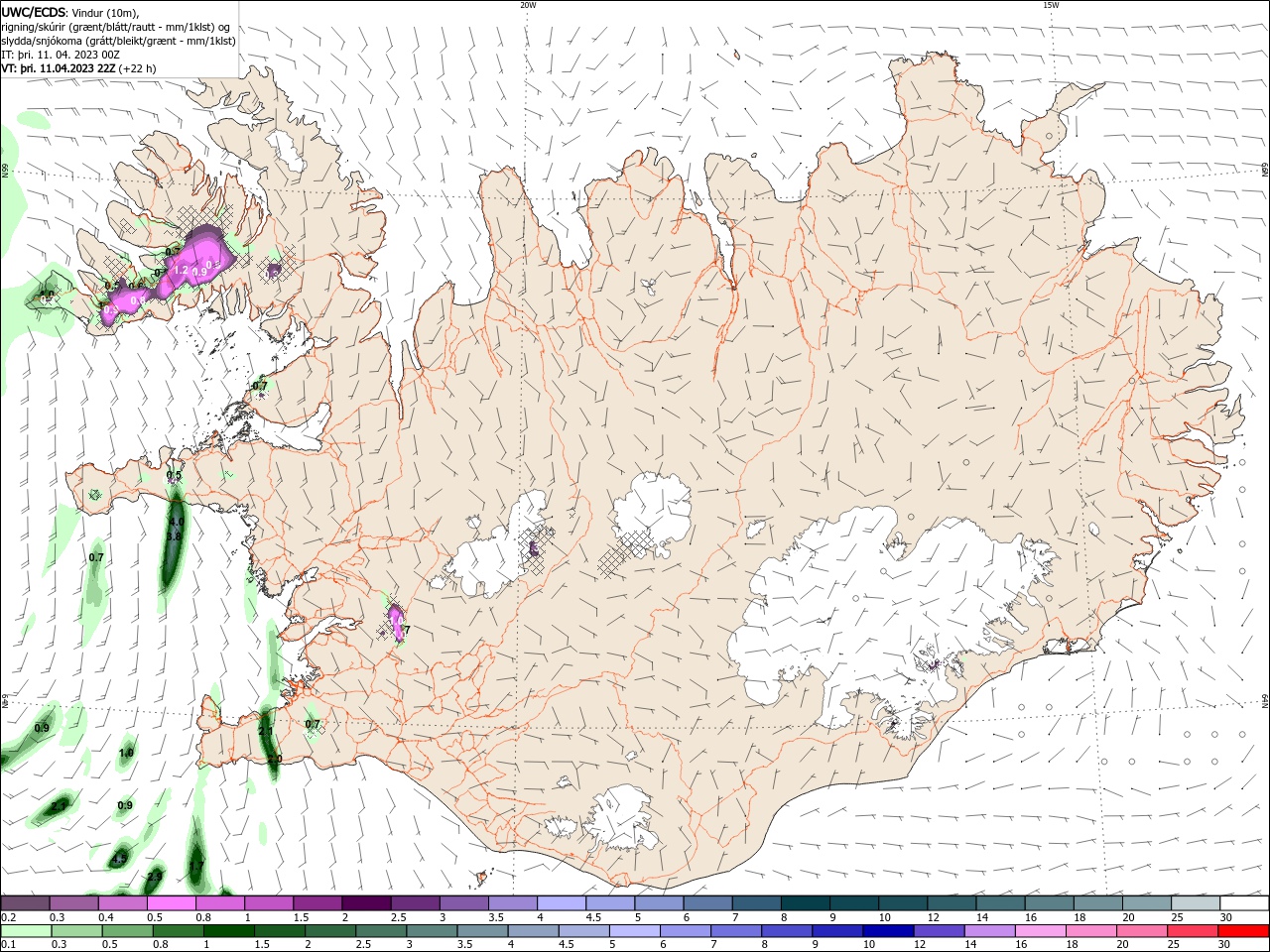
Task: Pick the violet 12–14 swatch, bottom legend row
Action: [x=939, y=931]
